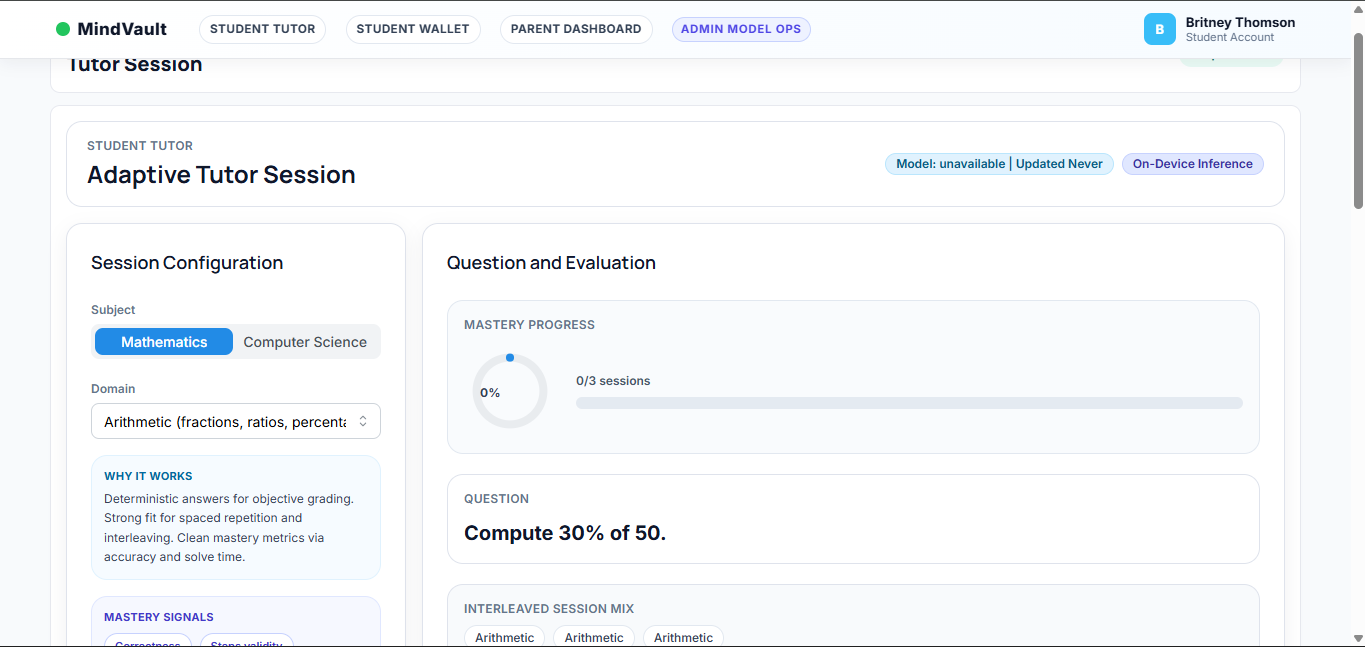Click the green MindVault logo dot
Viewport: 1365px width, 647px height.
[63, 29]
